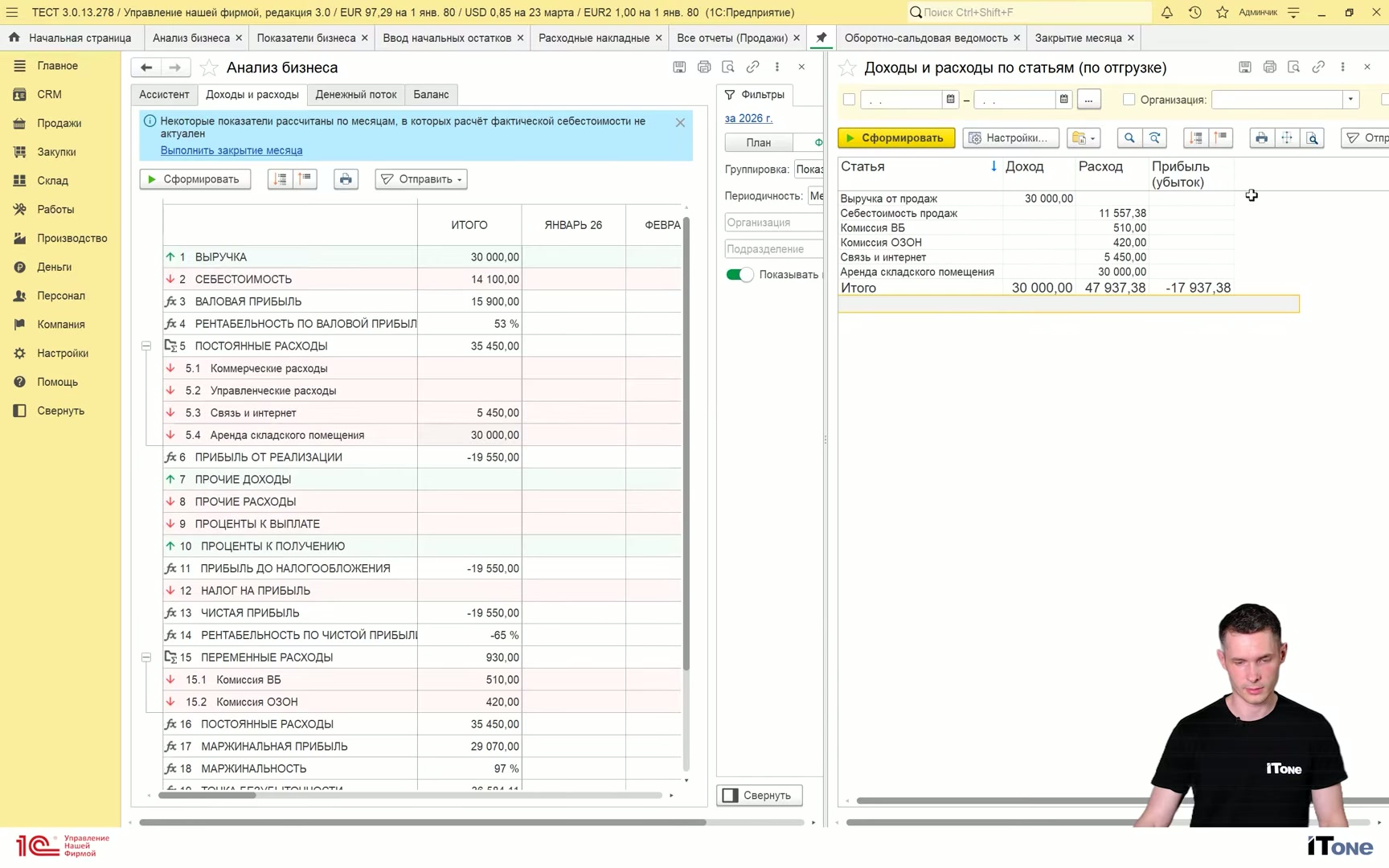Open report variants dropdown next to Настройки
1389x868 pixels.
[x=1084, y=138]
